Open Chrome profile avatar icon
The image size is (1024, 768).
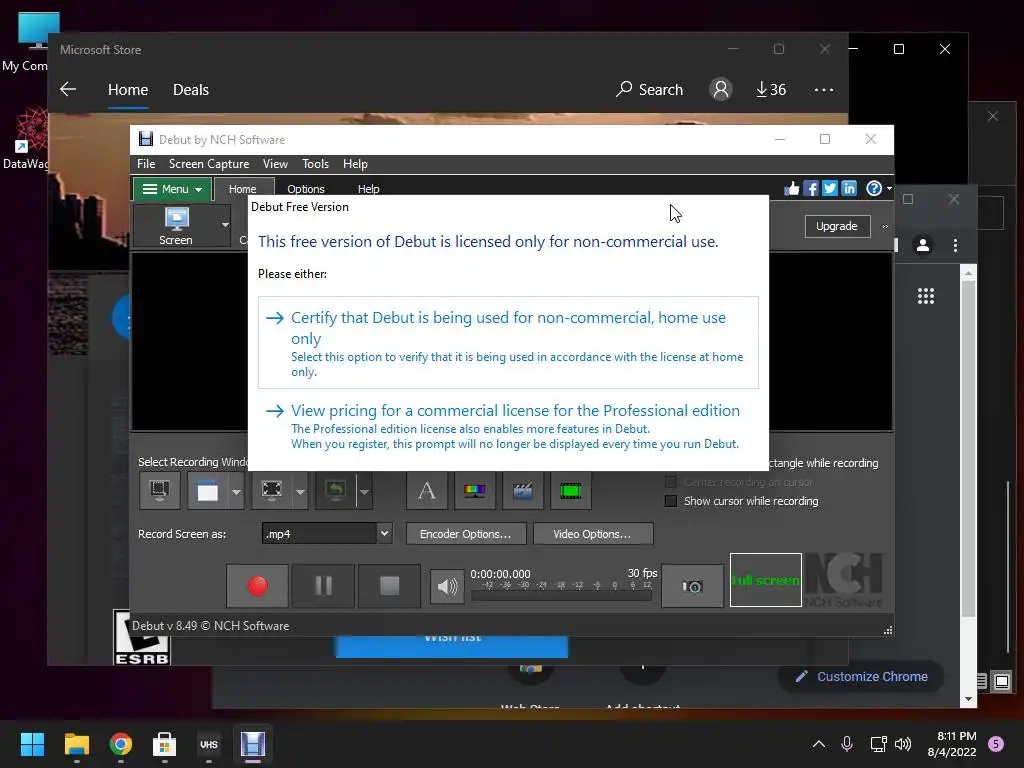923,246
